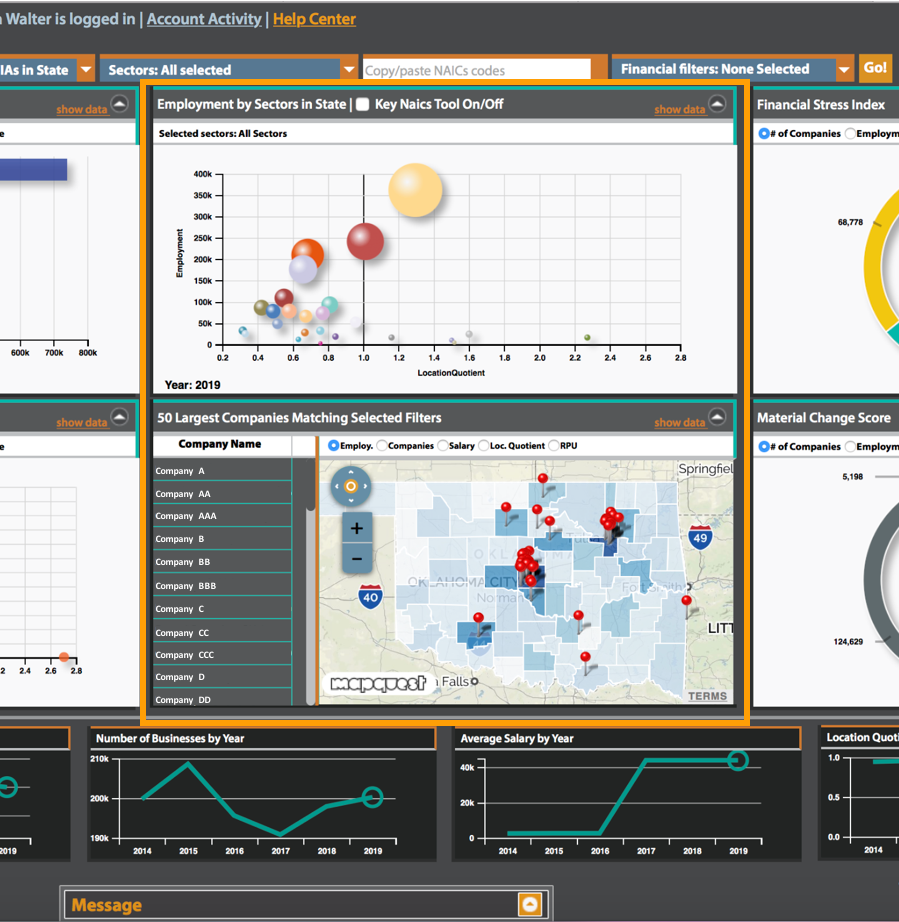Click the Copy/paste NAICs codes input field
The image size is (899, 922).
pyautogui.click(x=478, y=69)
